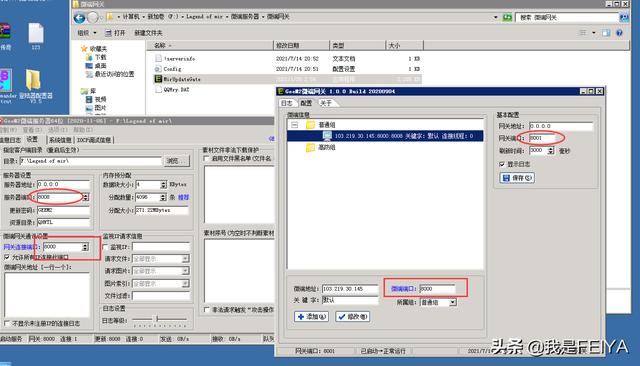Toggle the preview pane icon in Explorer
This screenshot has width=640, height=366.
(x=606, y=33)
